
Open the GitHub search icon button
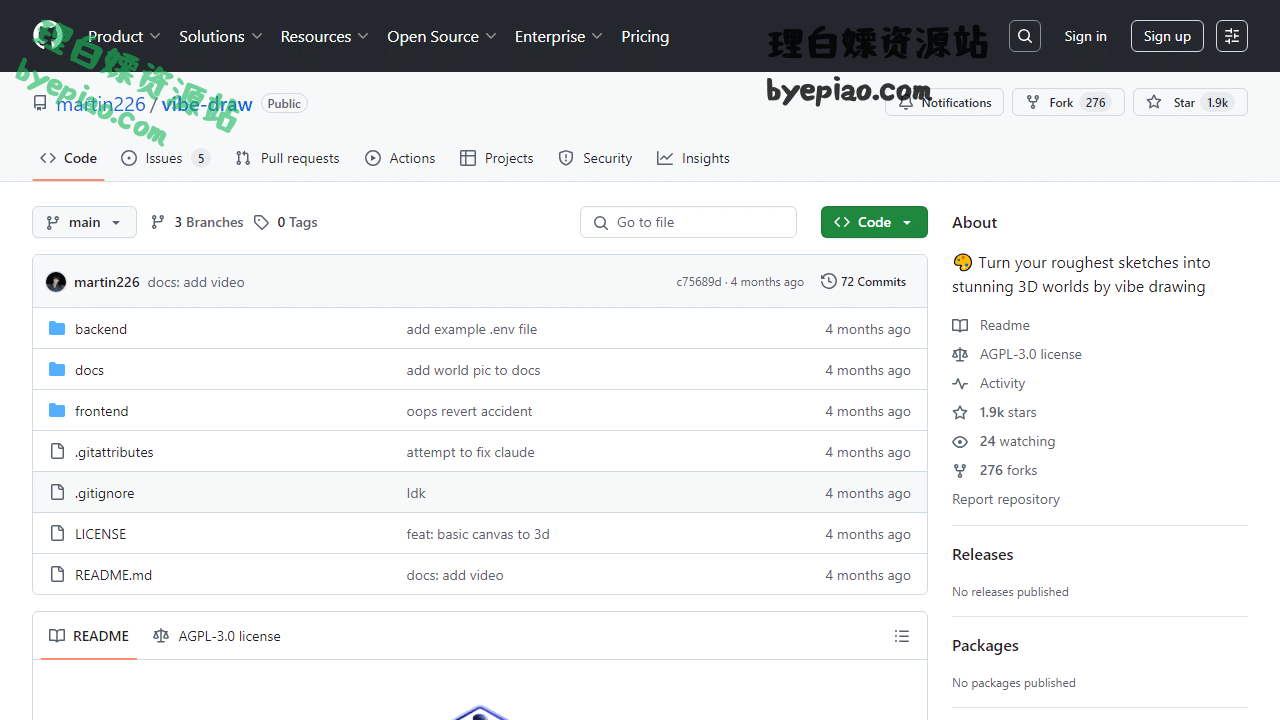coord(1025,36)
